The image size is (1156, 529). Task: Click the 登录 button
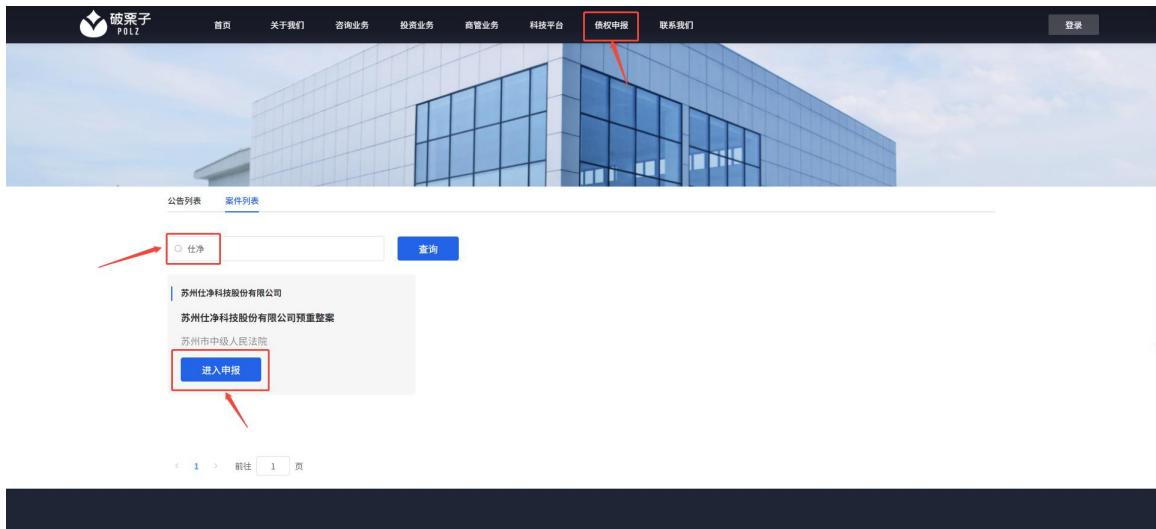pyautogui.click(x=1073, y=25)
